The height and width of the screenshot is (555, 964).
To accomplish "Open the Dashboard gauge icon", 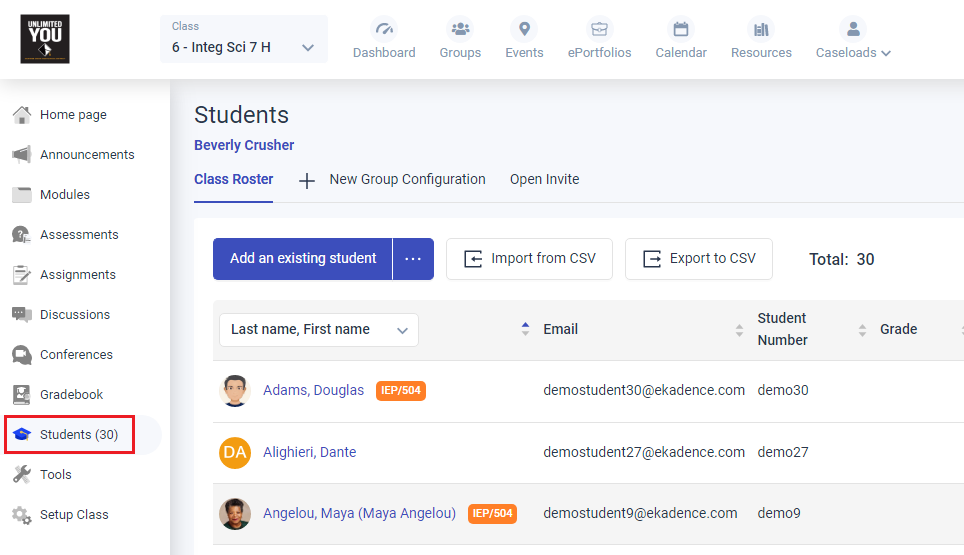I will point(384,29).
